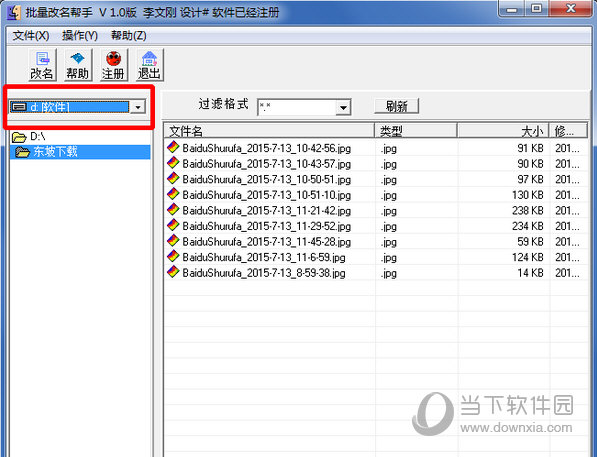Sort by 大小 column header
The height and width of the screenshot is (457, 597).
[503, 131]
